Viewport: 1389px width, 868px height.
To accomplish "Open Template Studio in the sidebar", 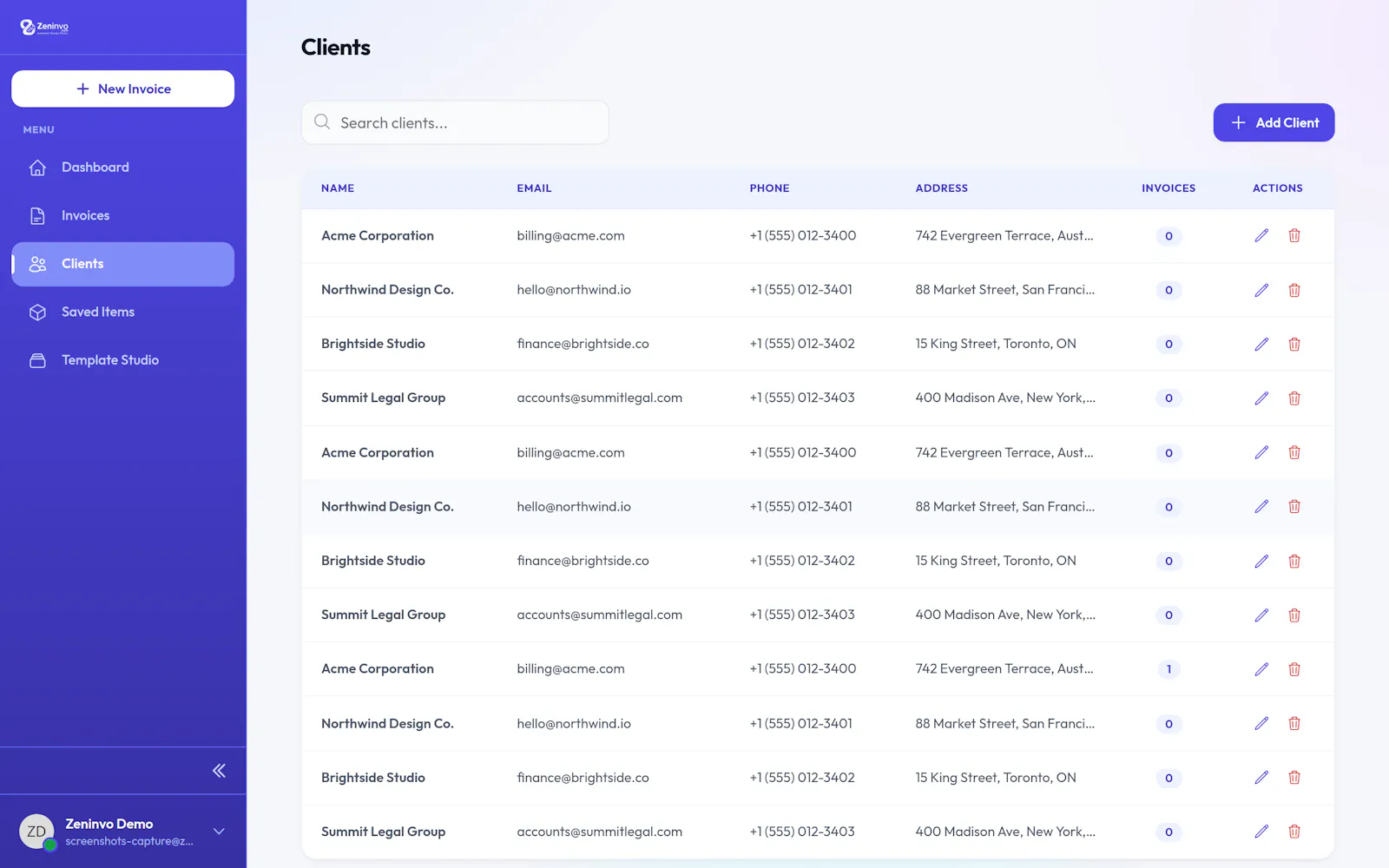I will coord(122,360).
